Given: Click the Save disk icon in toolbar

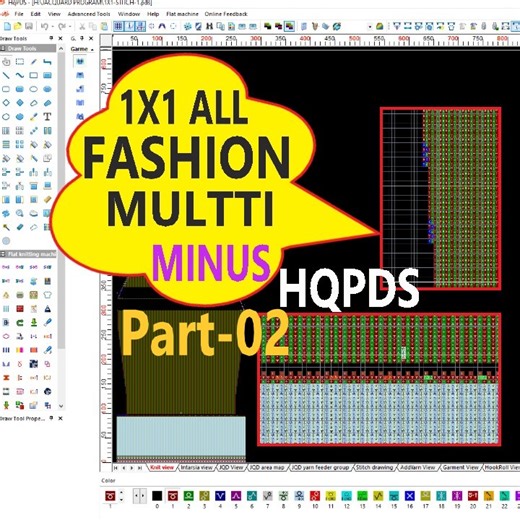Looking at the screenshot, I should click(29, 26).
